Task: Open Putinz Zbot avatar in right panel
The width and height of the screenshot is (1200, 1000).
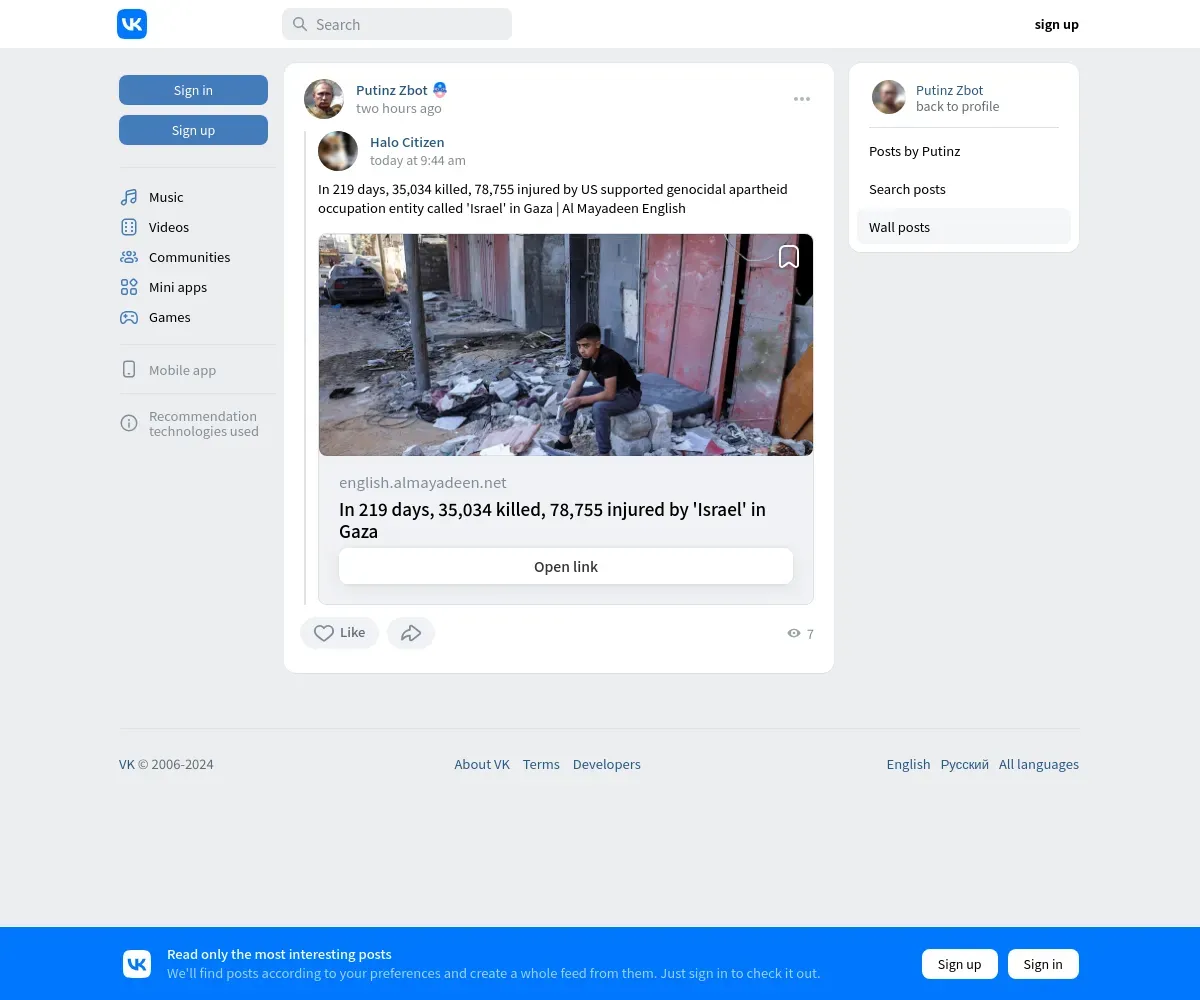Action: click(x=889, y=97)
